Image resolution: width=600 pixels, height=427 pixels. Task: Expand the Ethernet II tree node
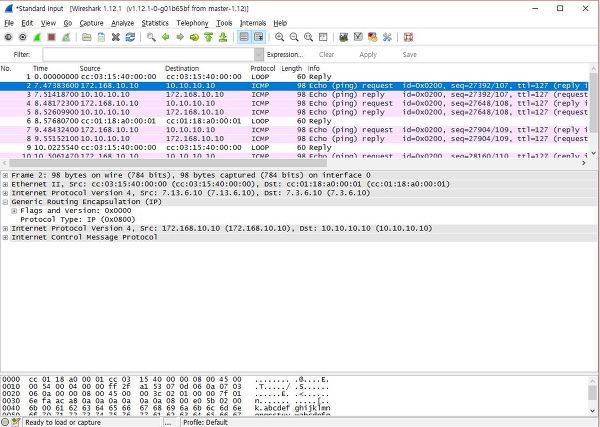point(5,184)
